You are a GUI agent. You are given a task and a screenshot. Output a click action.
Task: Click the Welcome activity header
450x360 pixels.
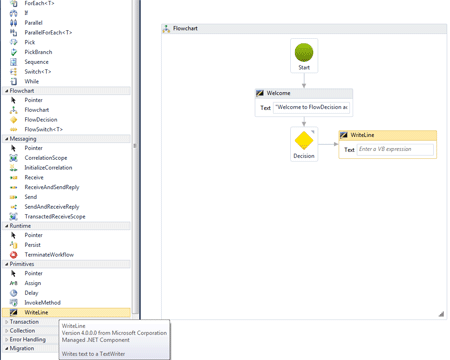click(304, 93)
